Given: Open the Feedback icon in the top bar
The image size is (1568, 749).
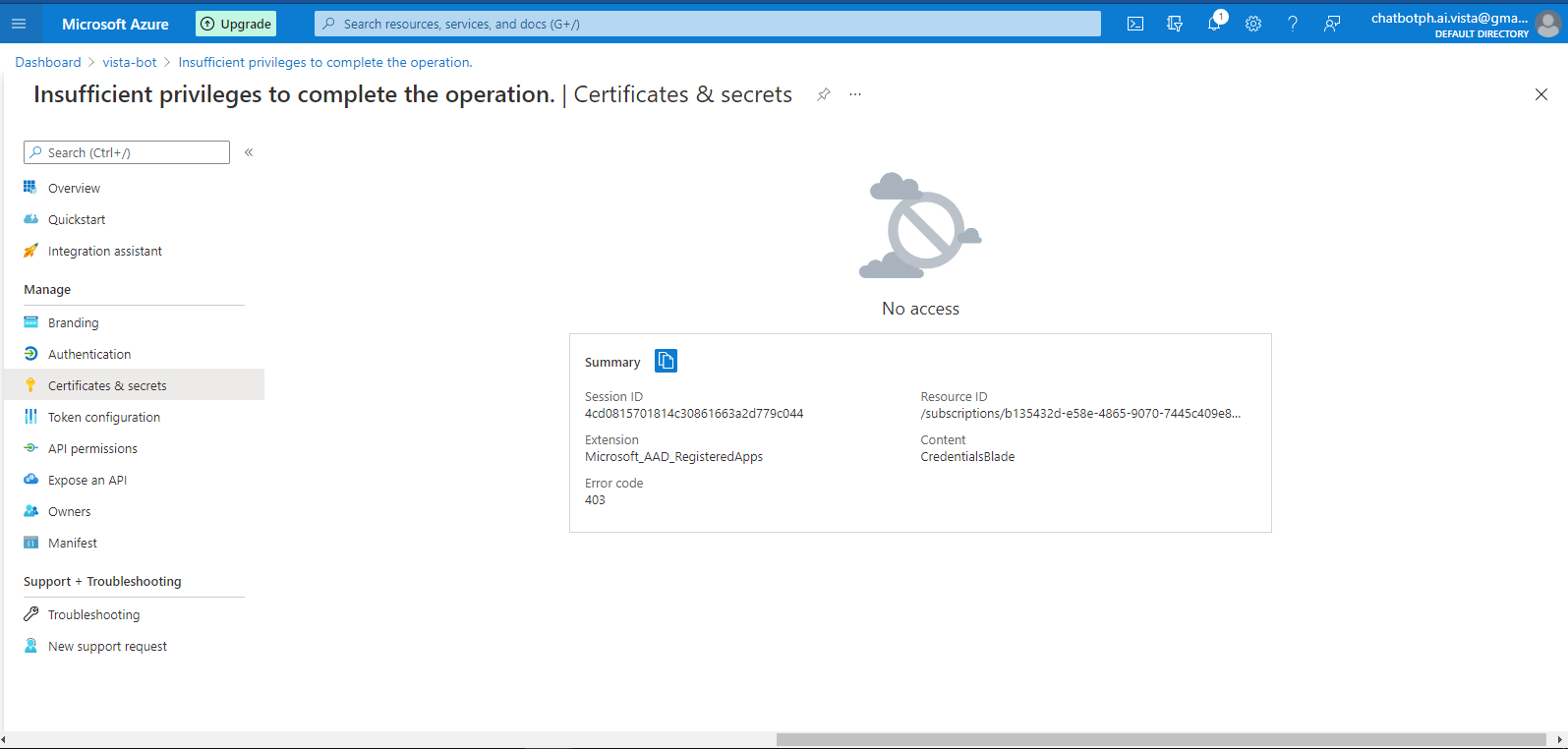Looking at the screenshot, I should point(1332,24).
